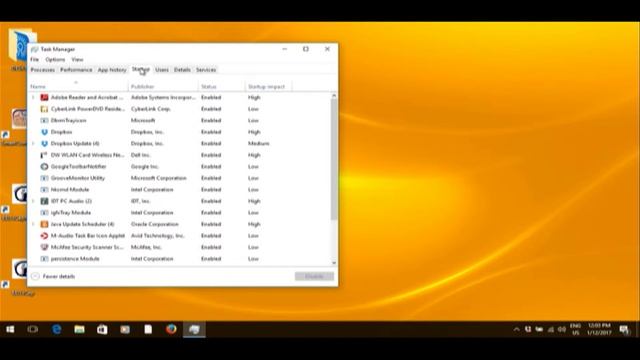640x360 pixels.
Task: Click the igfxTray Module row icon
Action: pos(44,213)
